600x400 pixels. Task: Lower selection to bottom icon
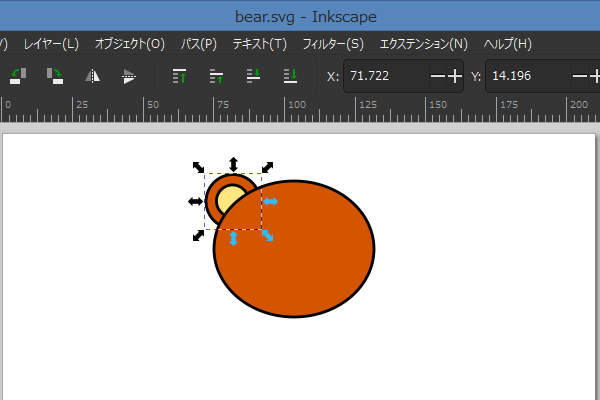(290, 76)
